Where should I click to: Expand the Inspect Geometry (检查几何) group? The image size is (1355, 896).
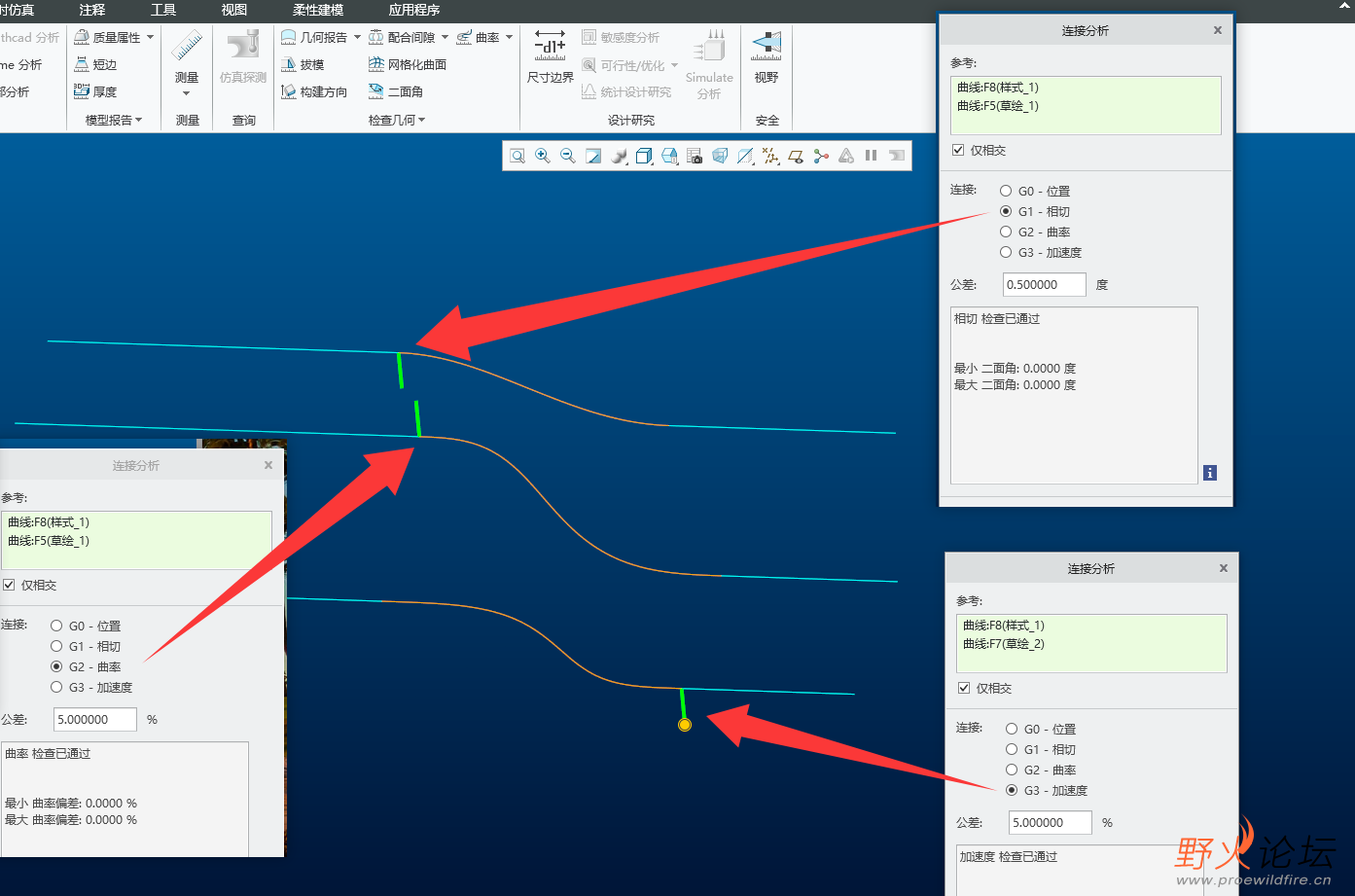coord(397,120)
